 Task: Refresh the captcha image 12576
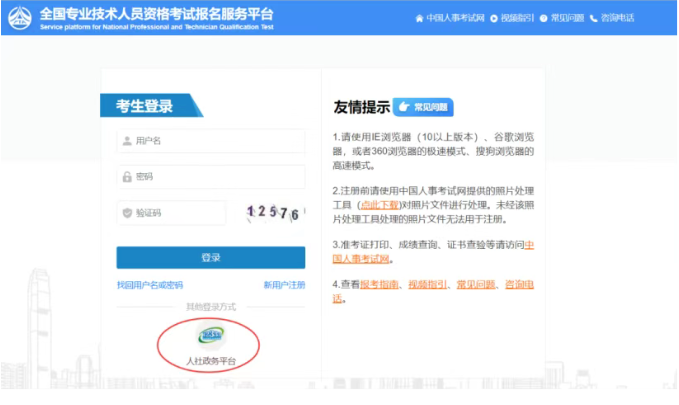coord(274,213)
